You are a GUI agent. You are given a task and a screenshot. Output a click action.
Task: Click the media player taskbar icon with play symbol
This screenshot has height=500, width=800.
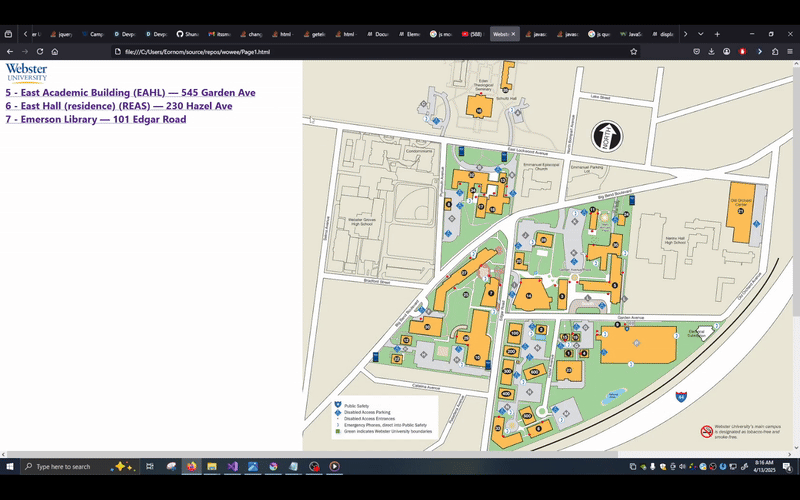pyautogui.click(x=334, y=466)
